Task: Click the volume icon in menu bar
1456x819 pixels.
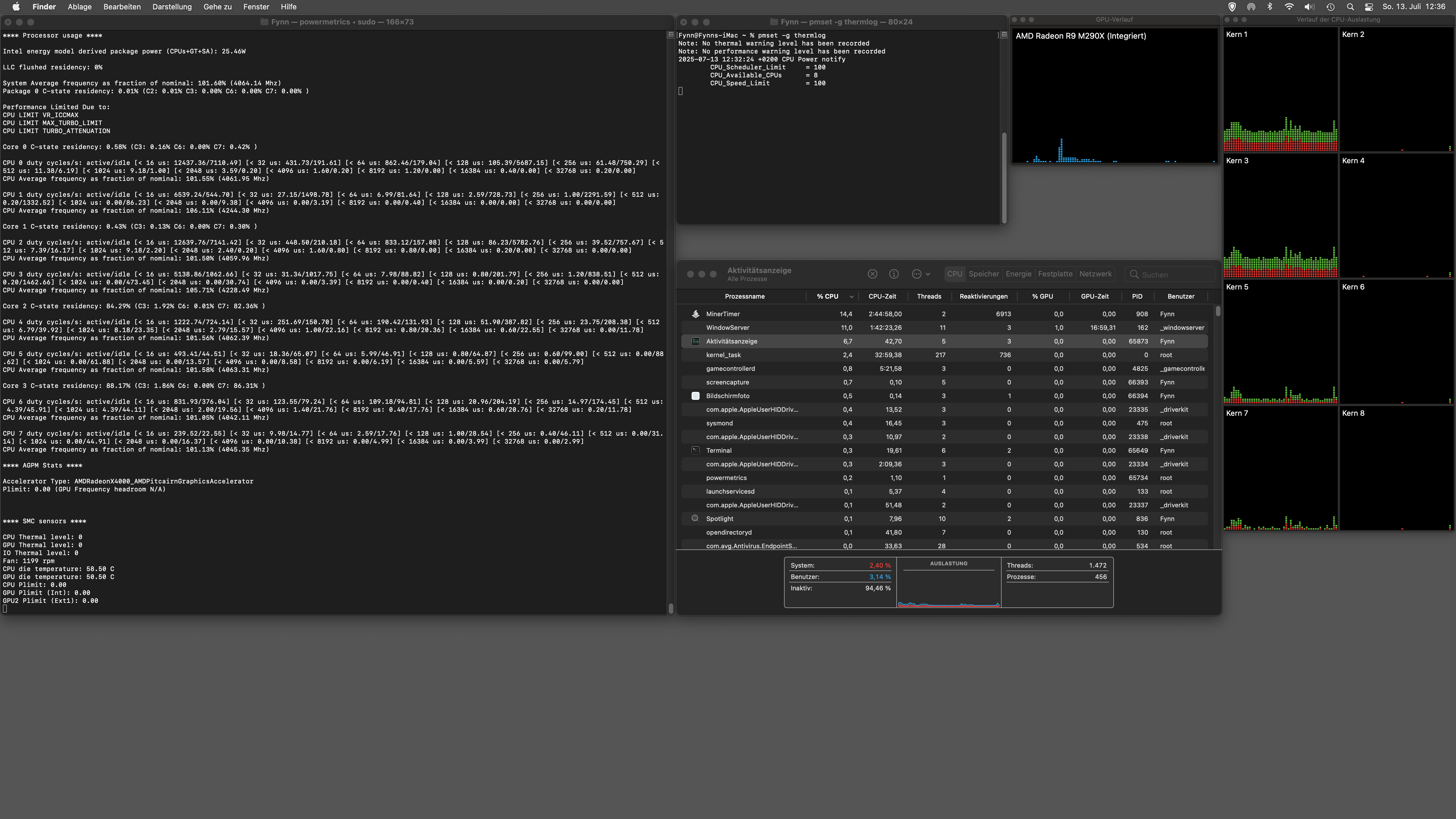Action: (x=1309, y=7)
